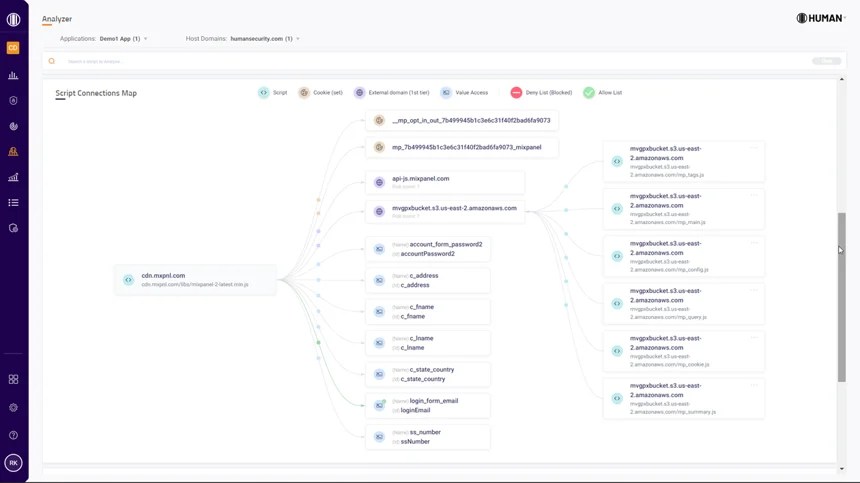Viewport: 860px width, 483px height.
Task: Select the api-js.mixpanel.com external domain node
Action: (x=445, y=182)
